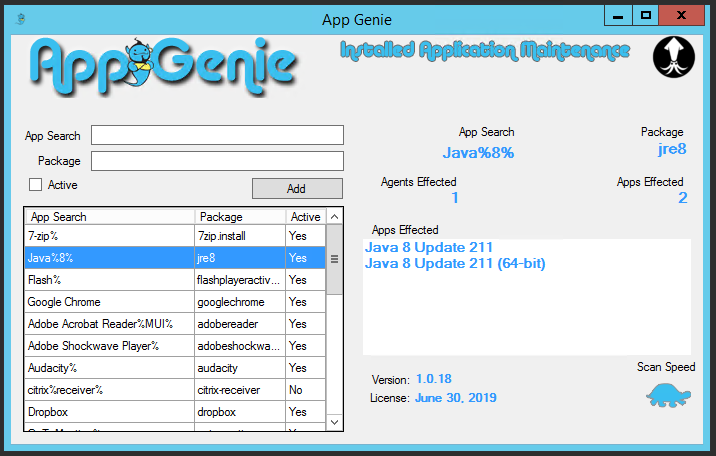Click the Add button

pyautogui.click(x=296, y=188)
